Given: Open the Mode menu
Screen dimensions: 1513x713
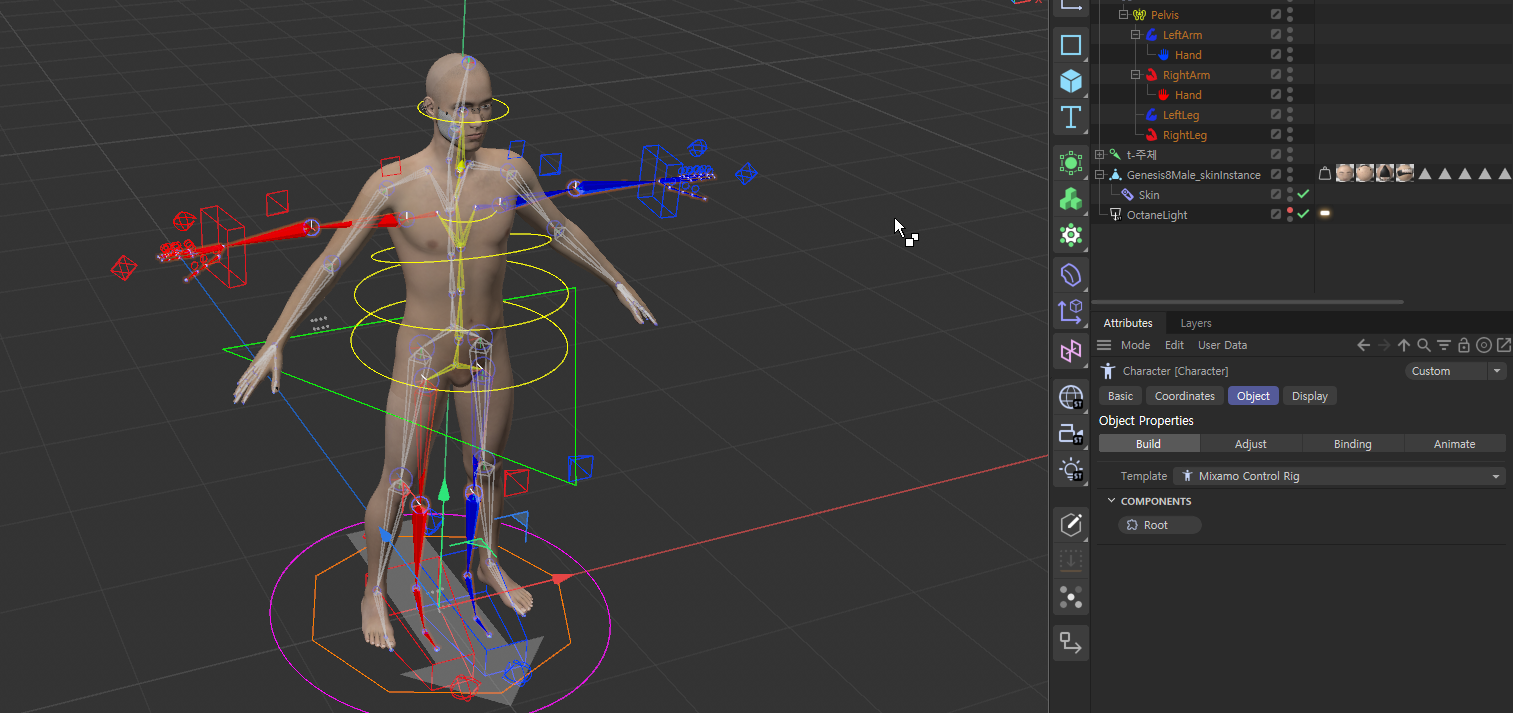Looking at the screenshot, I should (x=1135, y=345).
